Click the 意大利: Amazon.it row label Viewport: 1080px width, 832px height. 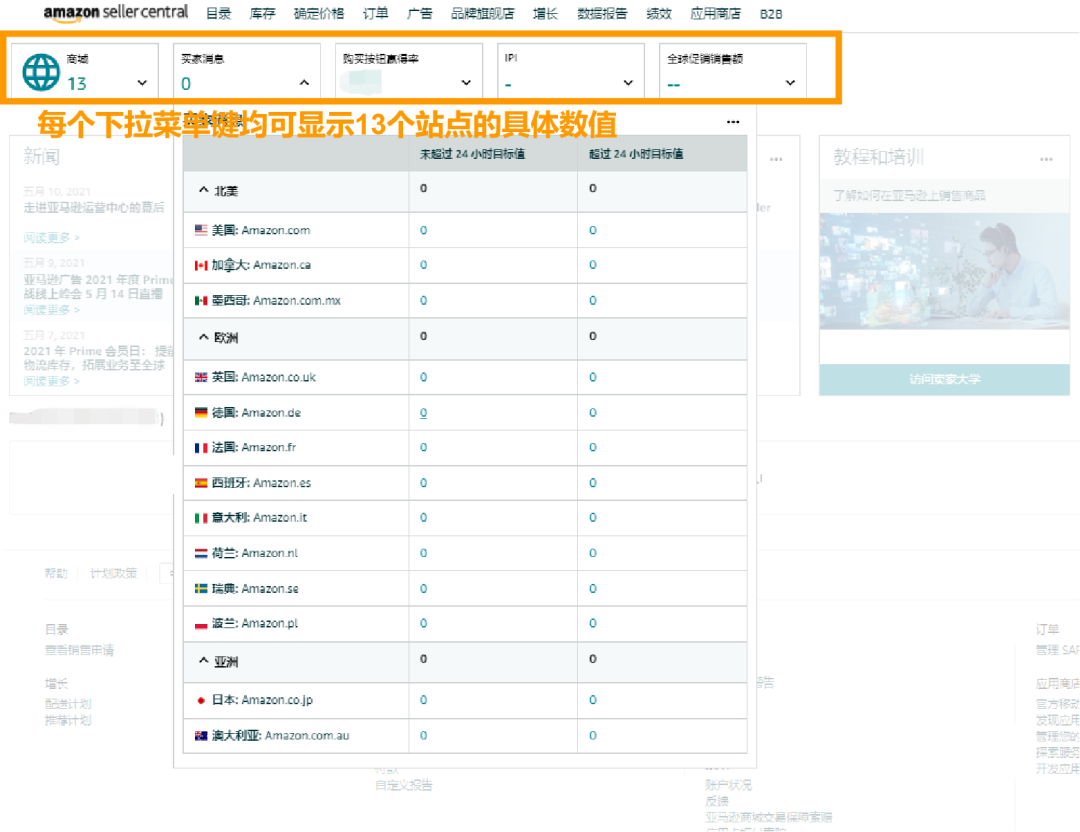pos(259,518)
